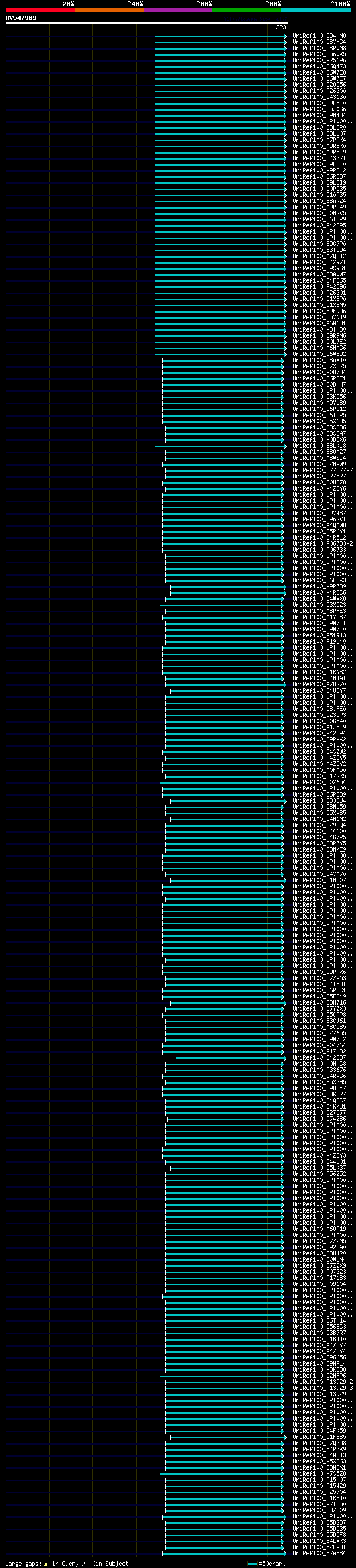Select hit label UniRef100_C0PQ35
Viewport: 356px width, 1568px height.
[319, 189]
